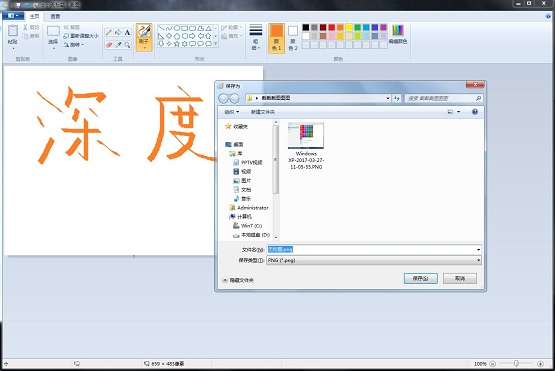Pick the red color swatch
Screen dimensions: 555x371
coord(332,27)
